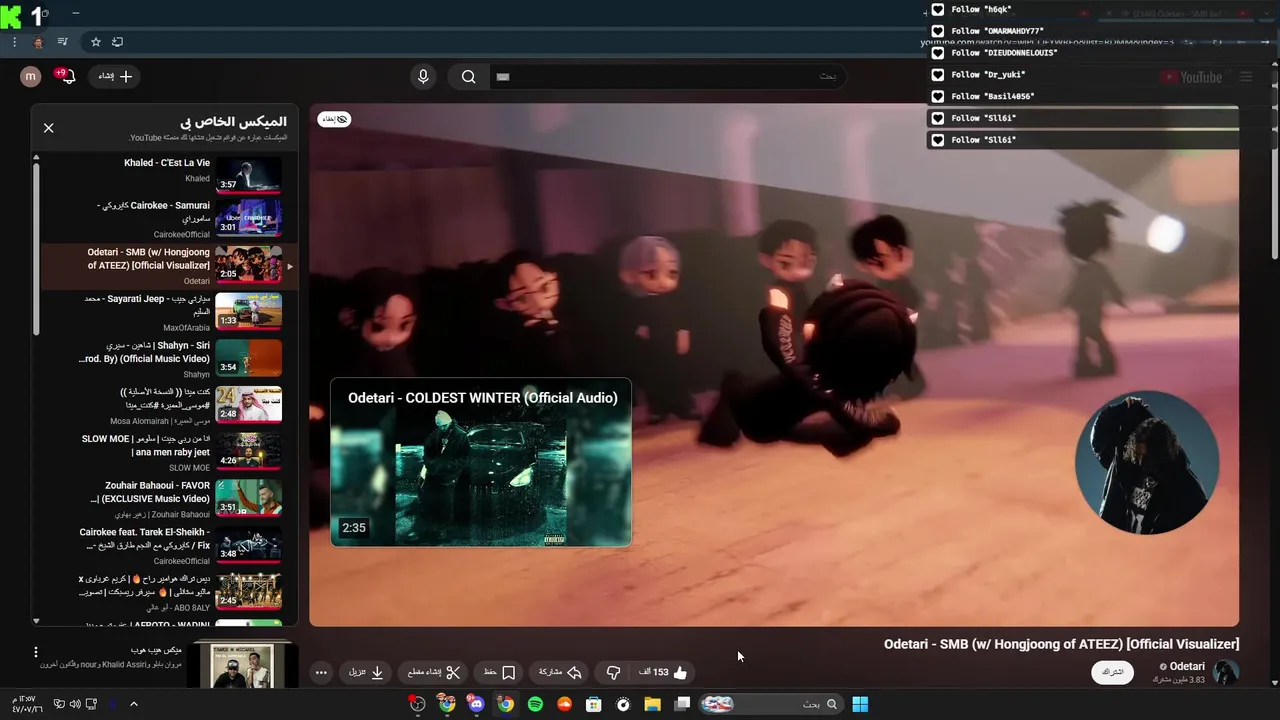The image size is (1280, 720).
Task: Open options for the hip-hop mix card
Action: coord(35,652)
